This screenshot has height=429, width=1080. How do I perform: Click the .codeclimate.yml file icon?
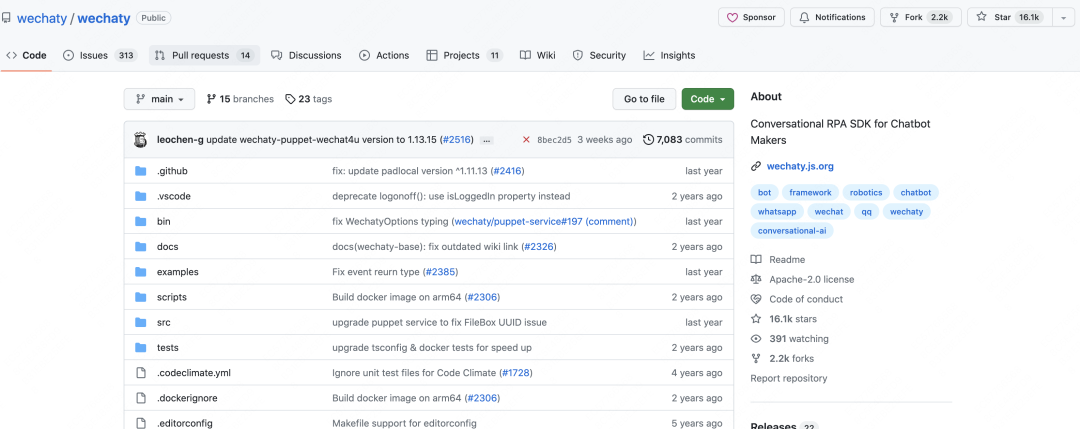coord(141,373)
